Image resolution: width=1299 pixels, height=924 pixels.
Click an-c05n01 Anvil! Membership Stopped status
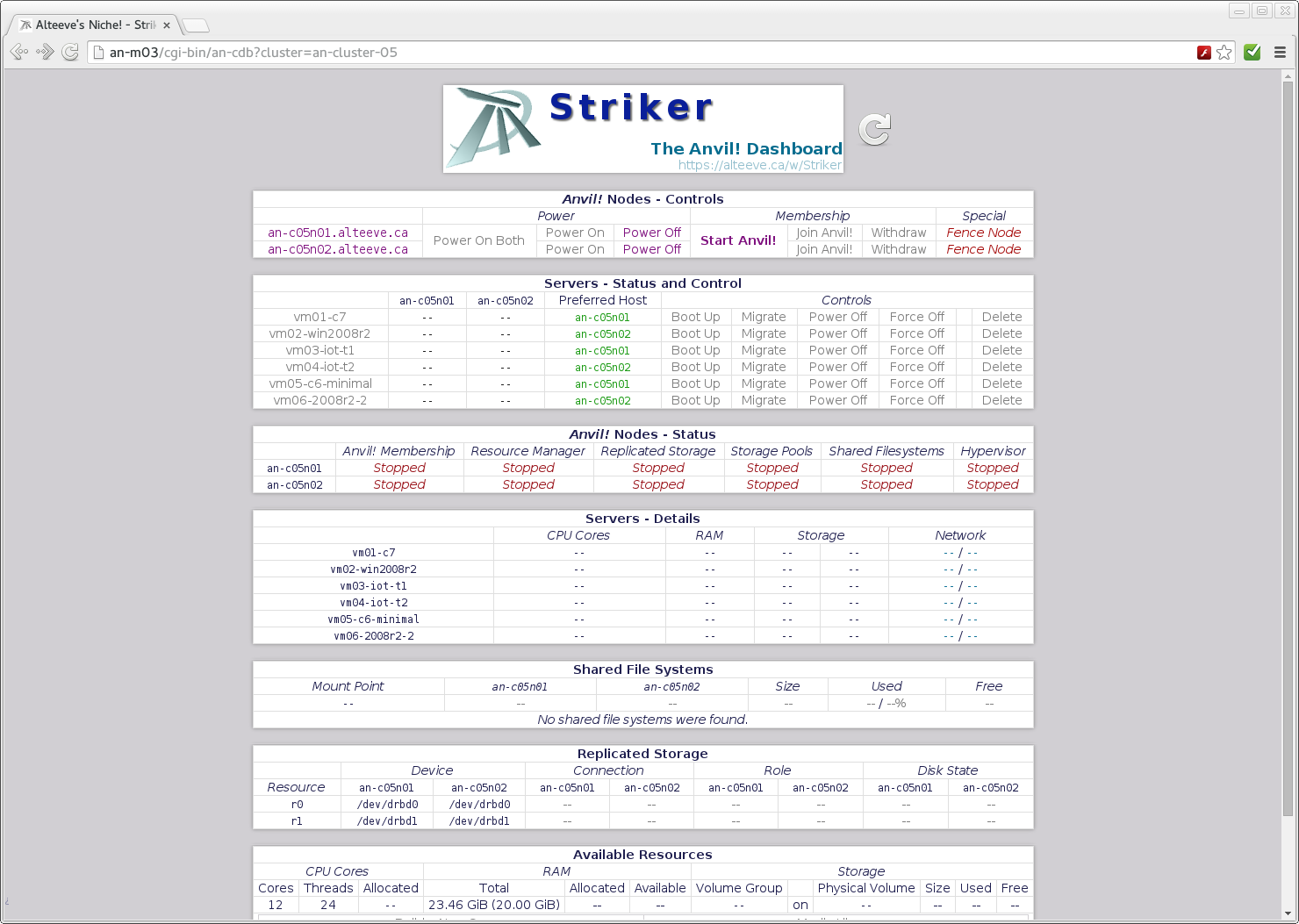(x=399, y=468)
